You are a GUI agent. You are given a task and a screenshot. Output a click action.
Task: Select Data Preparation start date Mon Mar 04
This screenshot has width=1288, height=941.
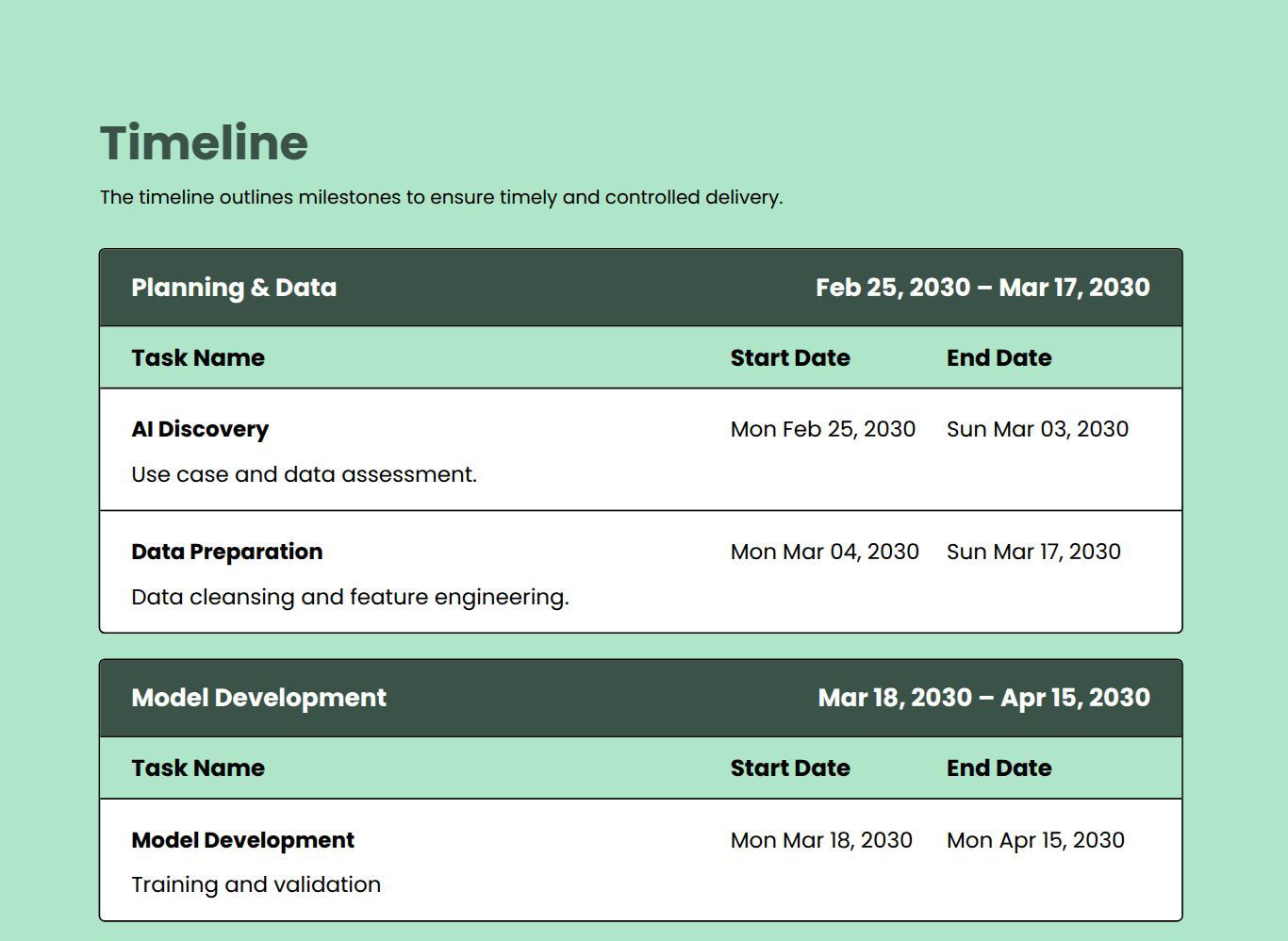824,552
